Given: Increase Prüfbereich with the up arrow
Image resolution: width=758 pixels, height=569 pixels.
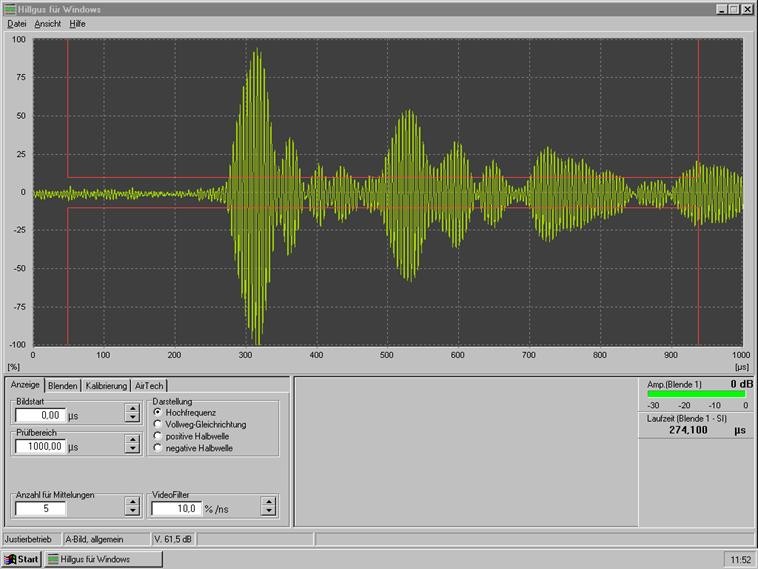Looking at the screenshot, I should (132, 441).
